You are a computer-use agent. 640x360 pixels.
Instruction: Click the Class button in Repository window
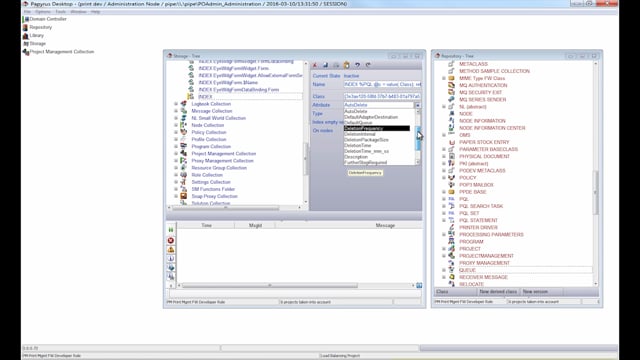pos(455,292)
